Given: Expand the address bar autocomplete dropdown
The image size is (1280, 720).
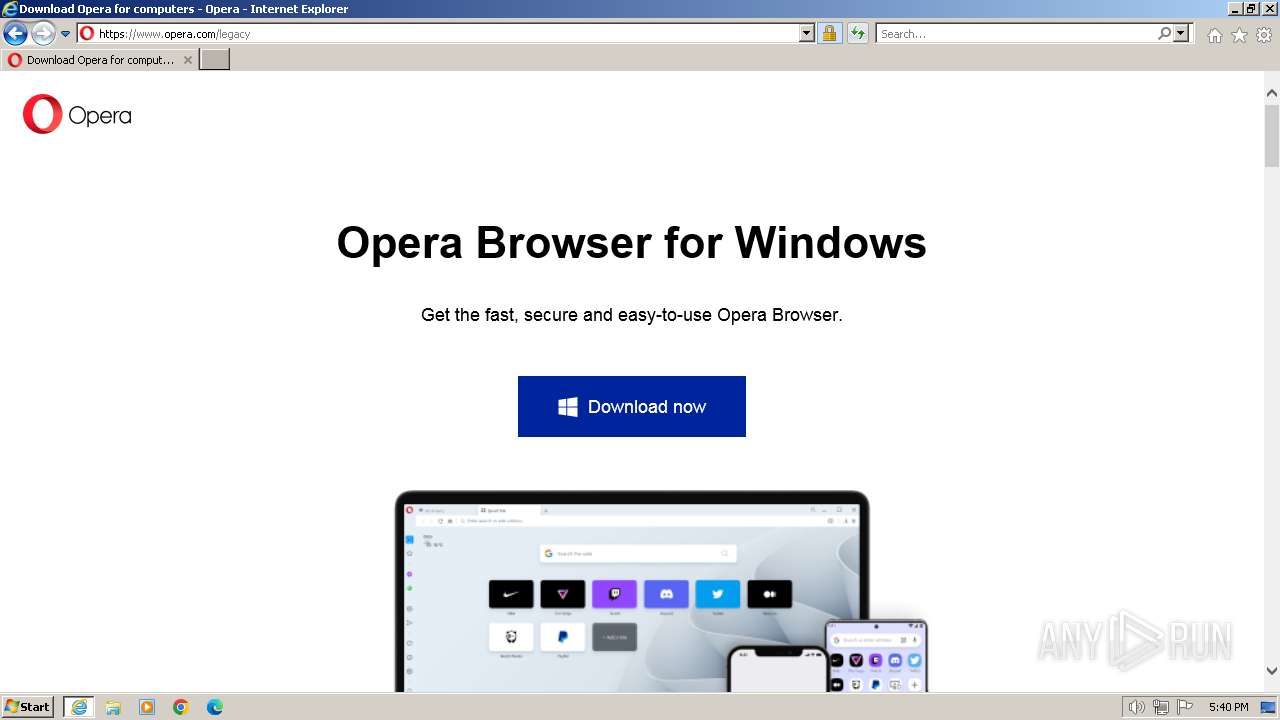Looking at the screenshot, I should [x=807, y=33].
